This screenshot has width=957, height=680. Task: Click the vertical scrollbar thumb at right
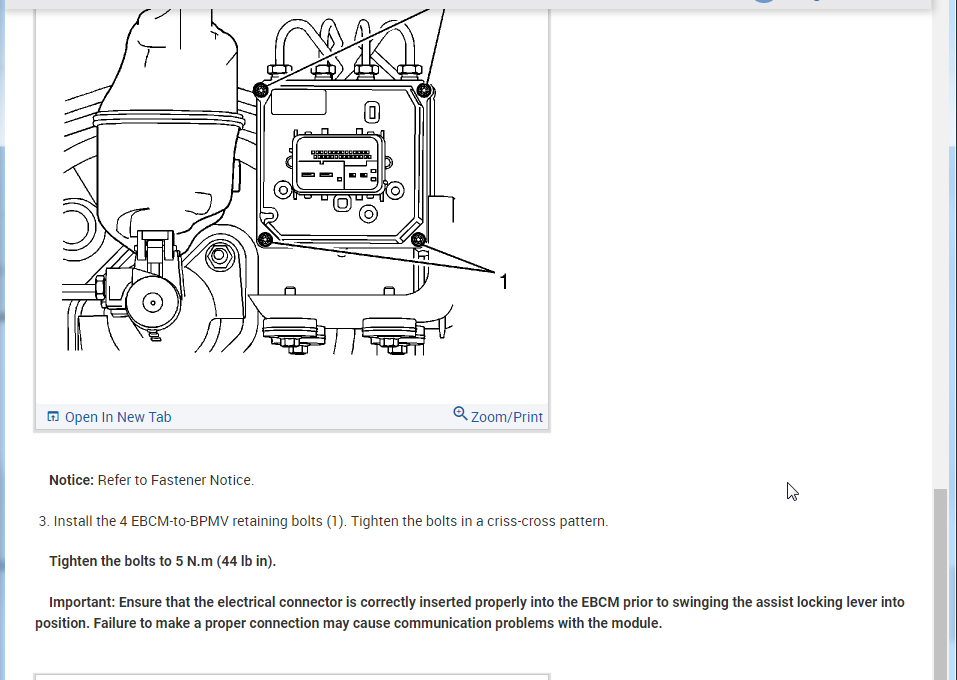tap(942, 583)
